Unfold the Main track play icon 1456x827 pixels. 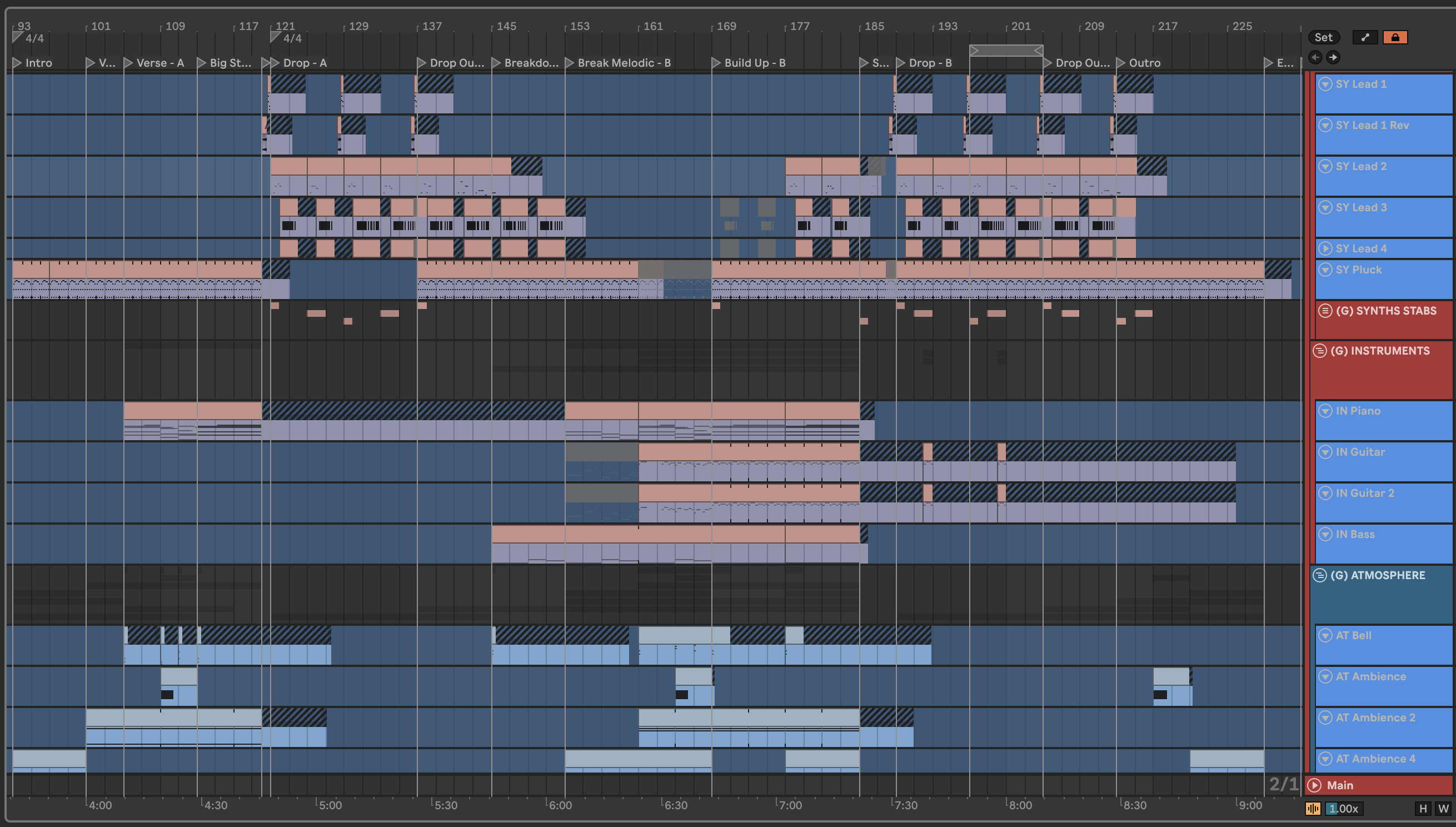[x=1314, y=785]
